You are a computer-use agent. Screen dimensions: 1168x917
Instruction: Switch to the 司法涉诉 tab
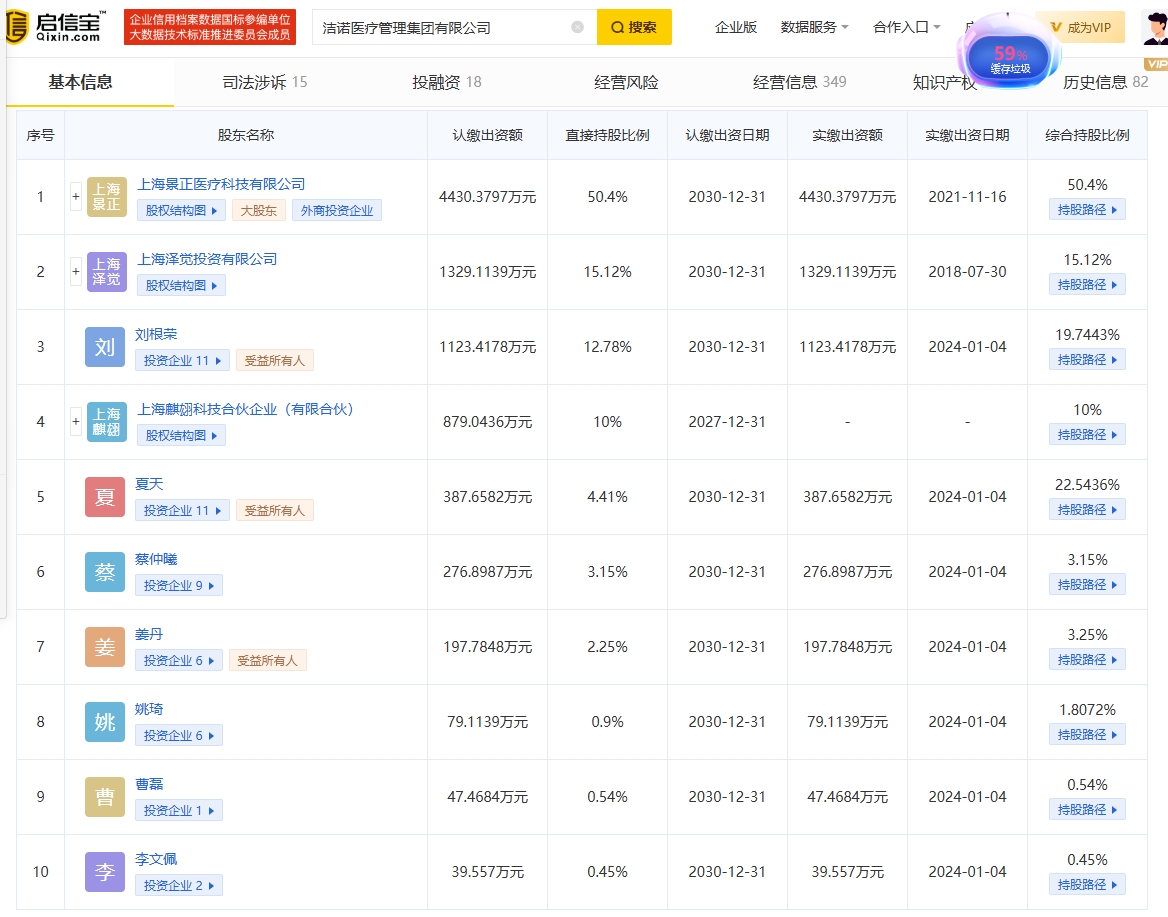coord(264,82)
